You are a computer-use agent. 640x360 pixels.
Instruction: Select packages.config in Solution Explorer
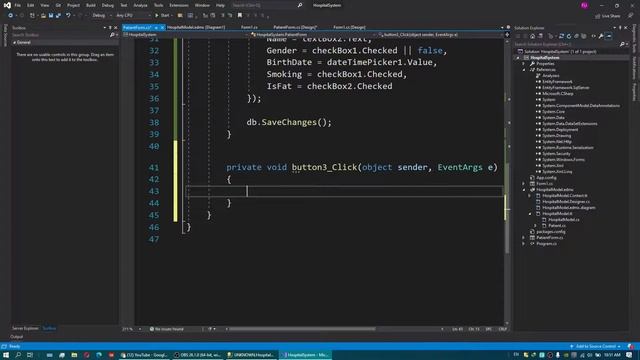point(551,232)
